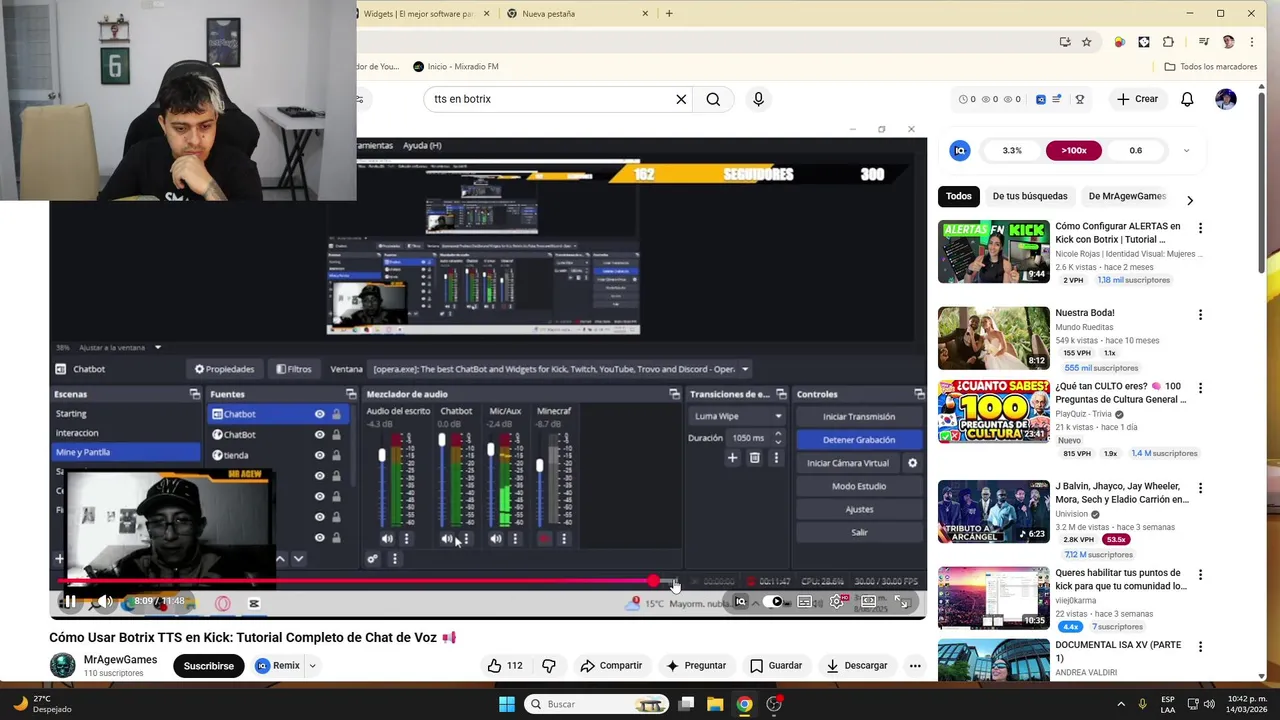Open the vidIQ icon in player controls

(x=740, y=602)
